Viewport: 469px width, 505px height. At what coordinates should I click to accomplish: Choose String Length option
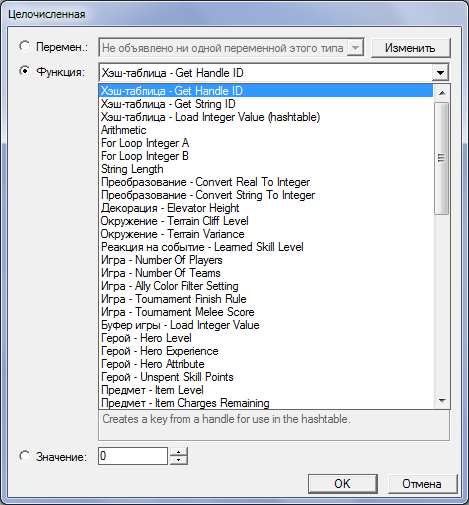[266, 169]
